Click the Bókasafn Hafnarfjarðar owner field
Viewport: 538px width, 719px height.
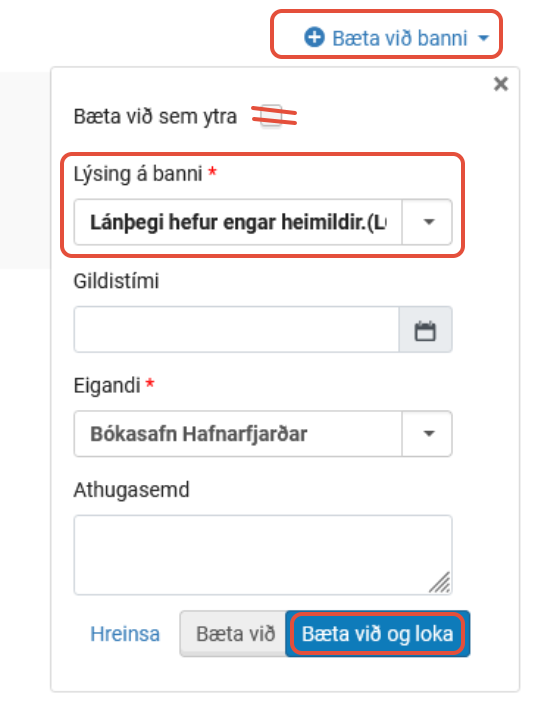click(x=238, y=434)
